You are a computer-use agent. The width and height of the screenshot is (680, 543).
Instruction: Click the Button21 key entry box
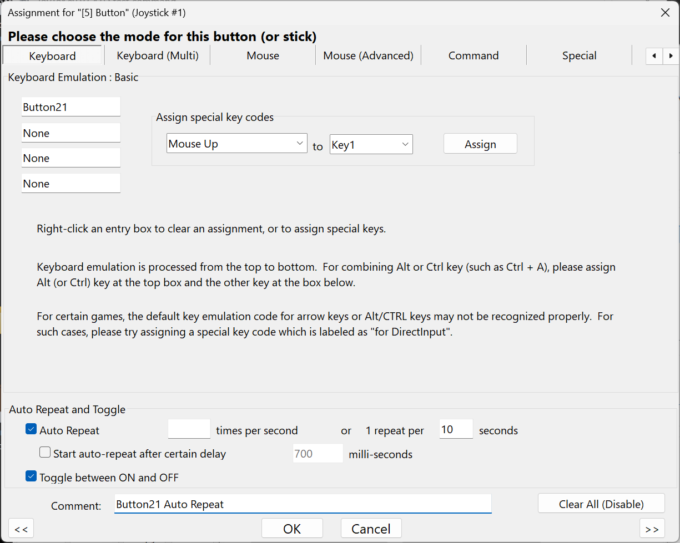(x=71, y=107)
